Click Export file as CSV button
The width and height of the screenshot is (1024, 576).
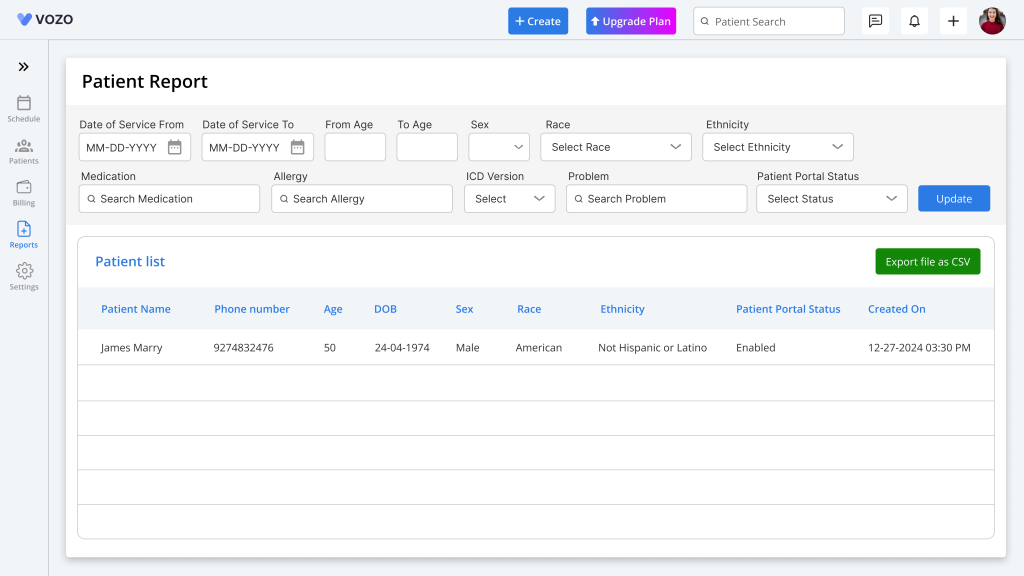(x=927, y=262)
